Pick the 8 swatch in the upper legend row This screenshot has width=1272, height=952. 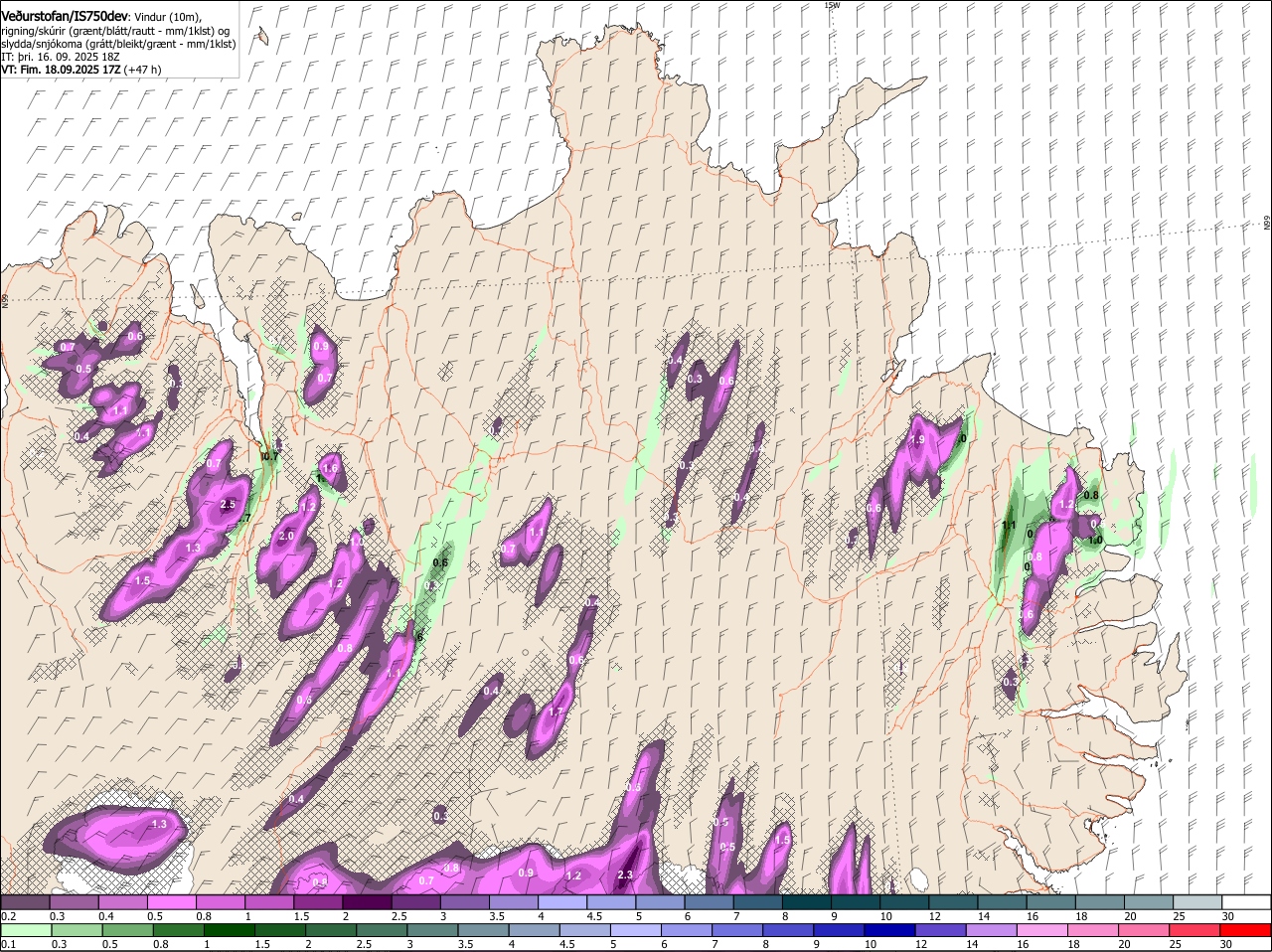tap(807, 902)
